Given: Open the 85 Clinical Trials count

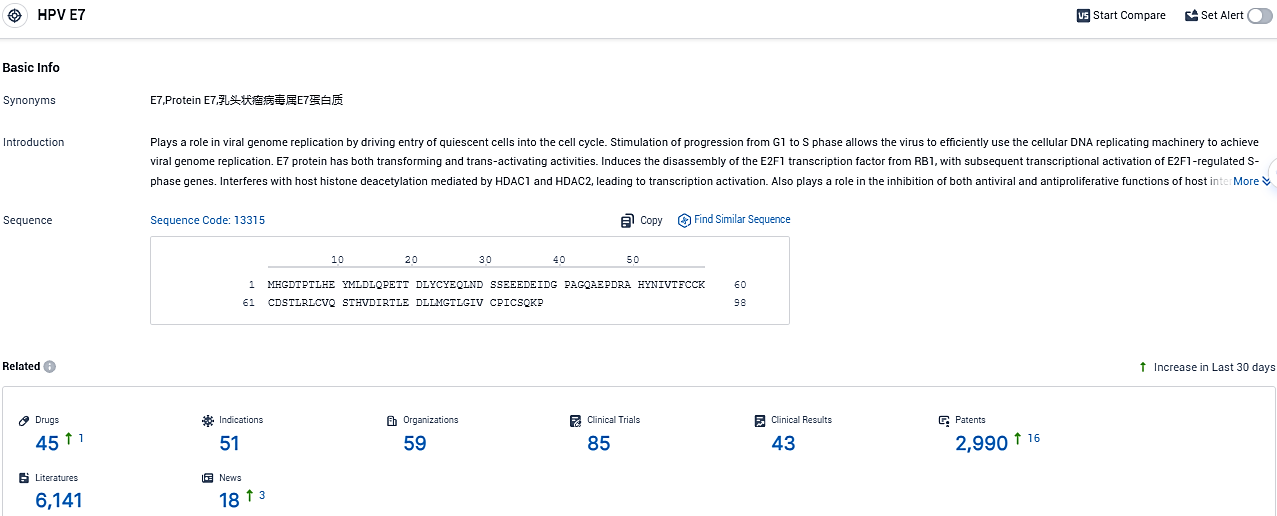Looking at the screenshot, I should (x=598, y=443).
